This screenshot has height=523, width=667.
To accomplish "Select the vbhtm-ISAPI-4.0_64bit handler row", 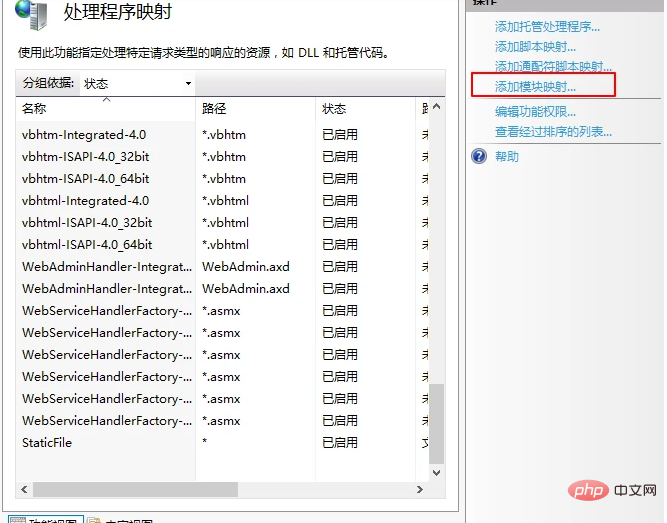I will pyautogui.click(x=222, y=179).
